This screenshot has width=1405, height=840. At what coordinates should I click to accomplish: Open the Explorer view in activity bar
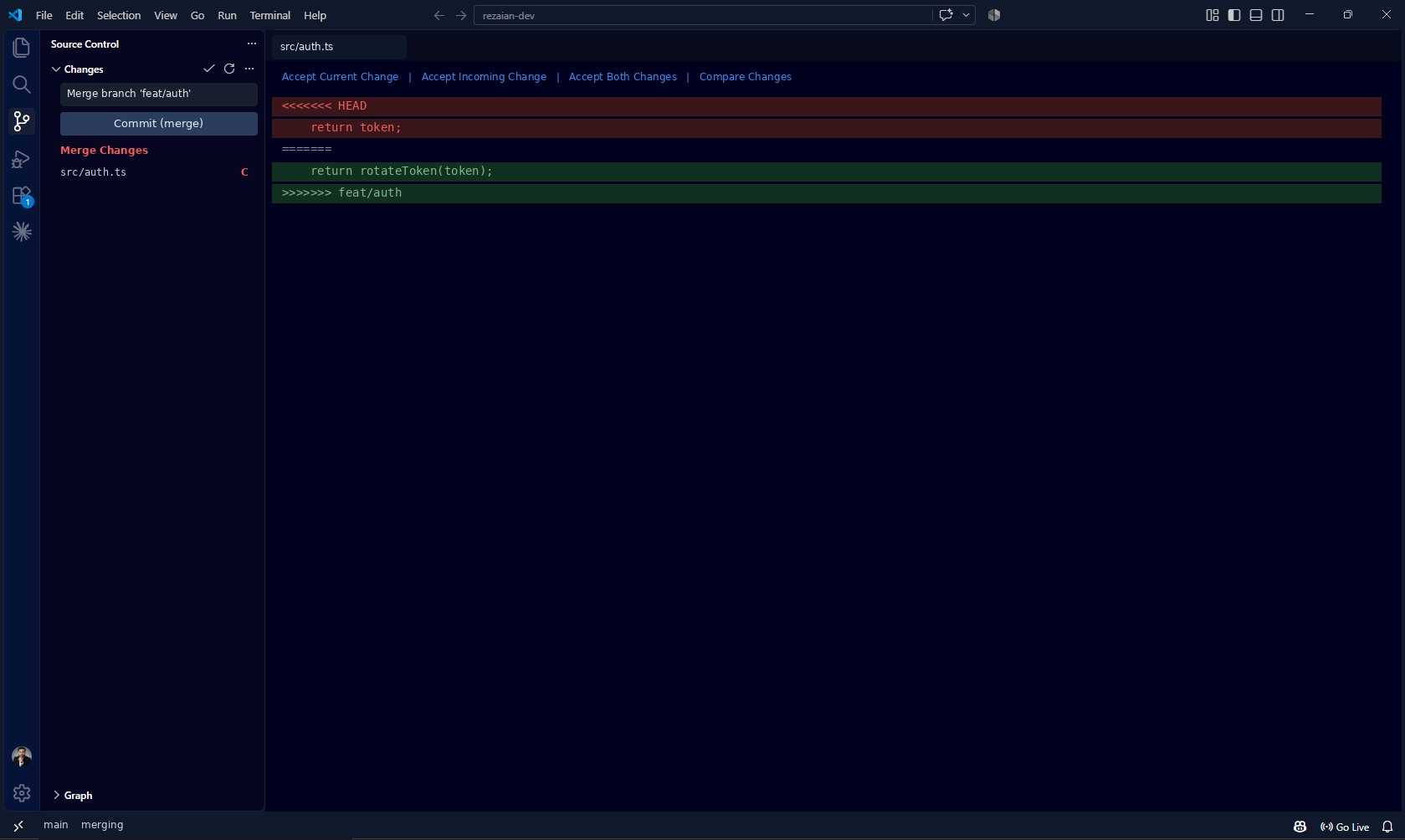pos(22,48)
